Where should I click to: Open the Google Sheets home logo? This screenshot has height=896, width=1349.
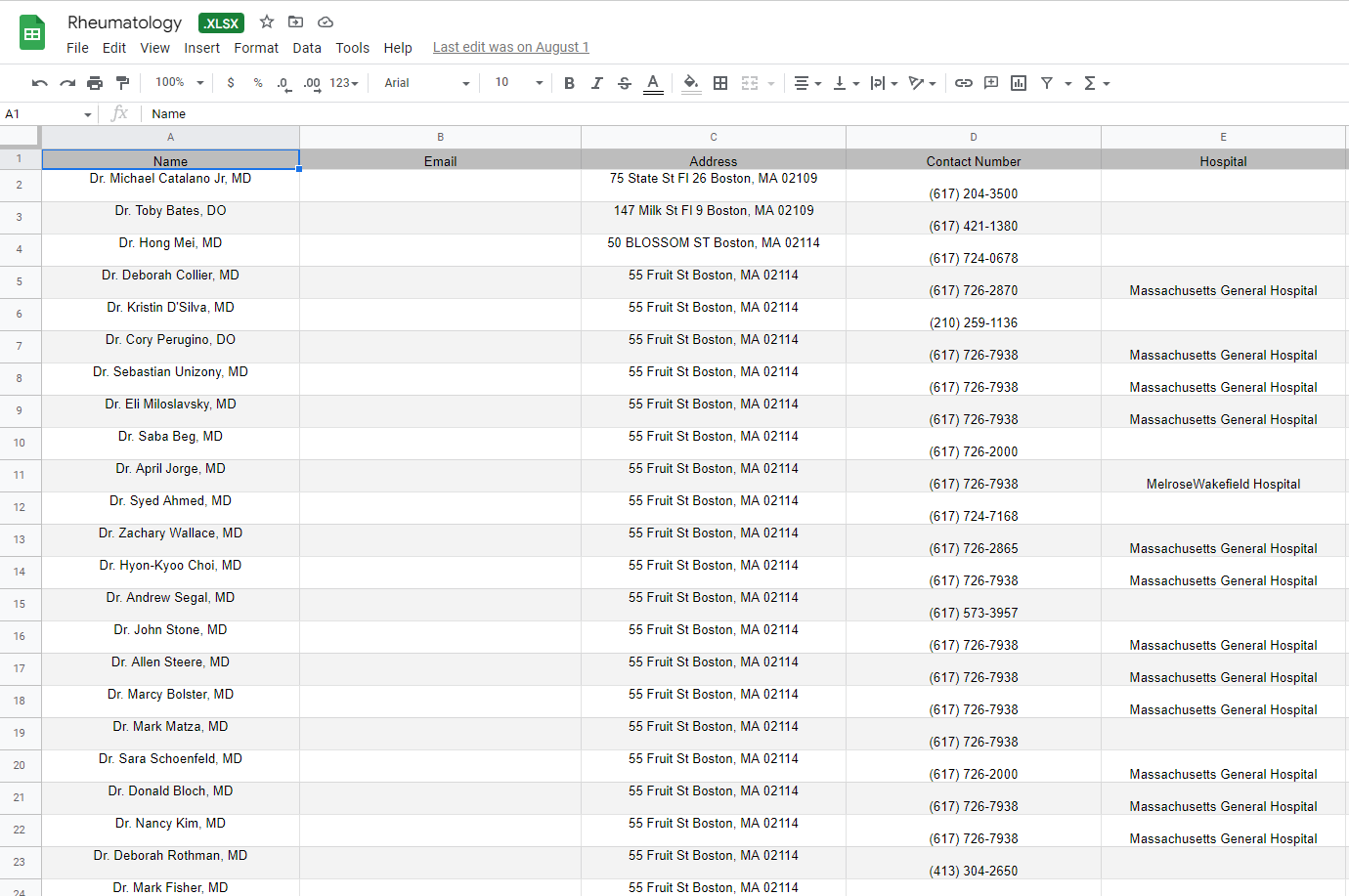click(32, 33)
